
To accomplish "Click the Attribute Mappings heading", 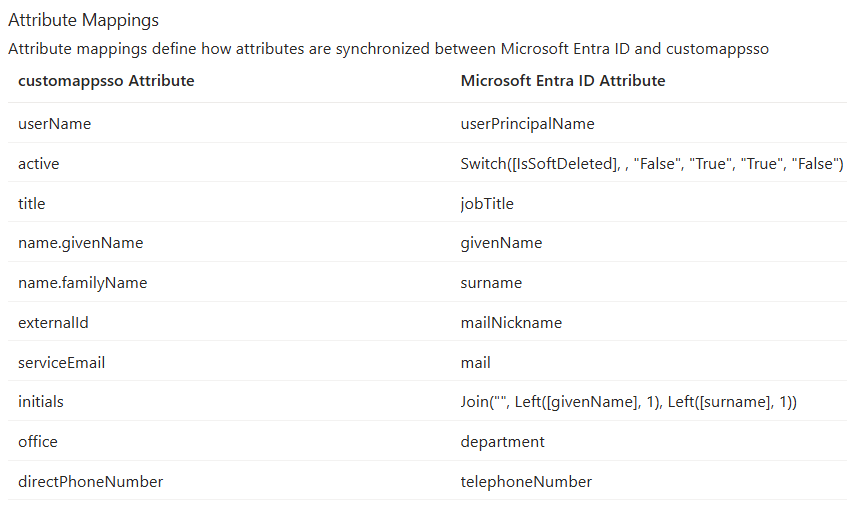I will click(x=83, y=21).
